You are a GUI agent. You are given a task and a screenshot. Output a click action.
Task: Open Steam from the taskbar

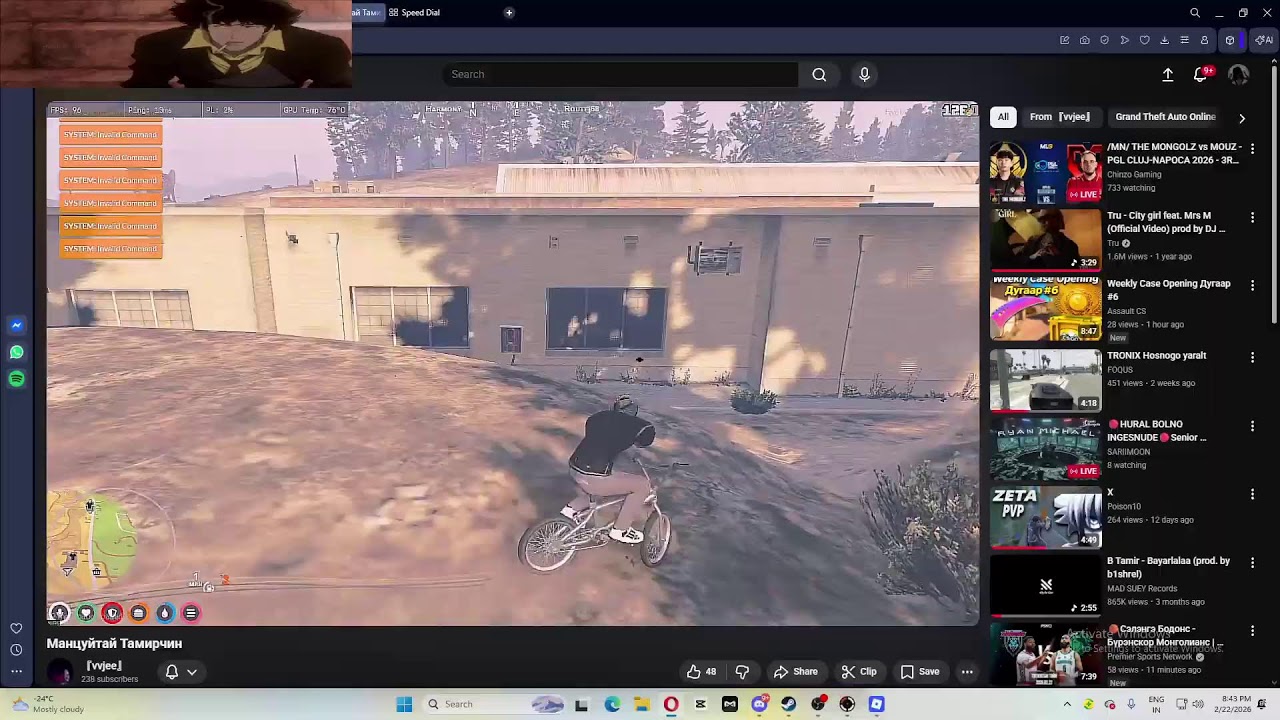coord(789,704)
